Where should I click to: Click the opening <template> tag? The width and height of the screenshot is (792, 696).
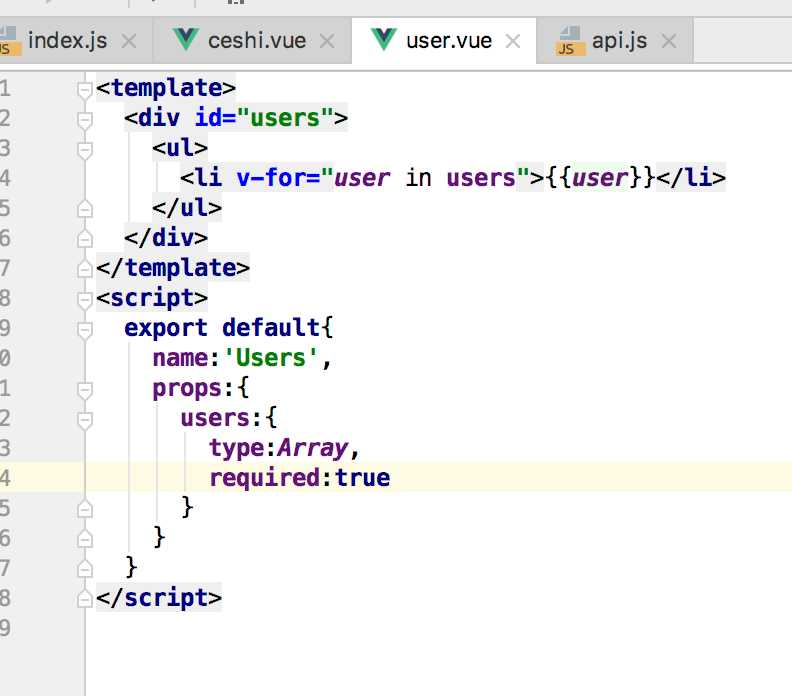pos(166,88)
